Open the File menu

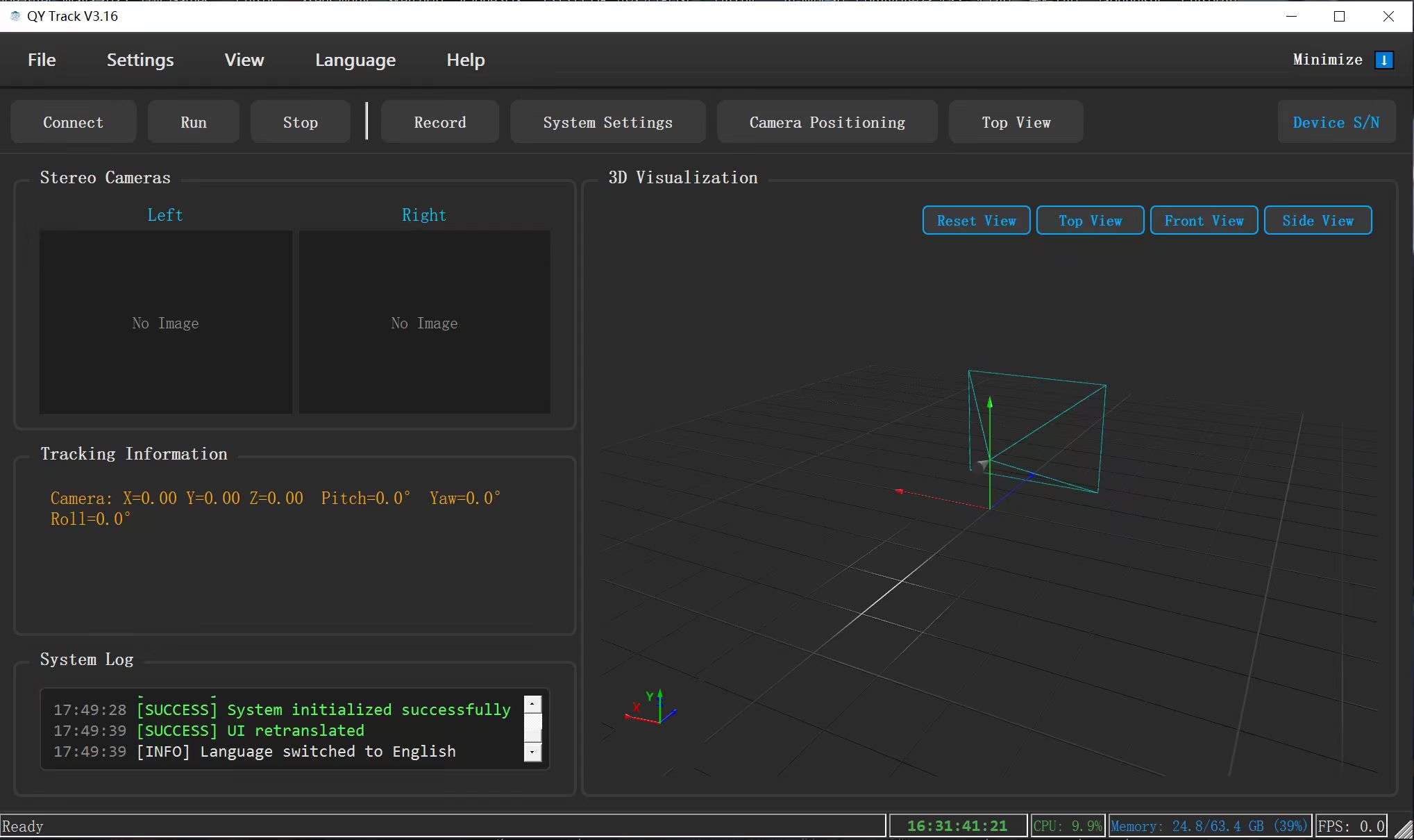(42, 60)
